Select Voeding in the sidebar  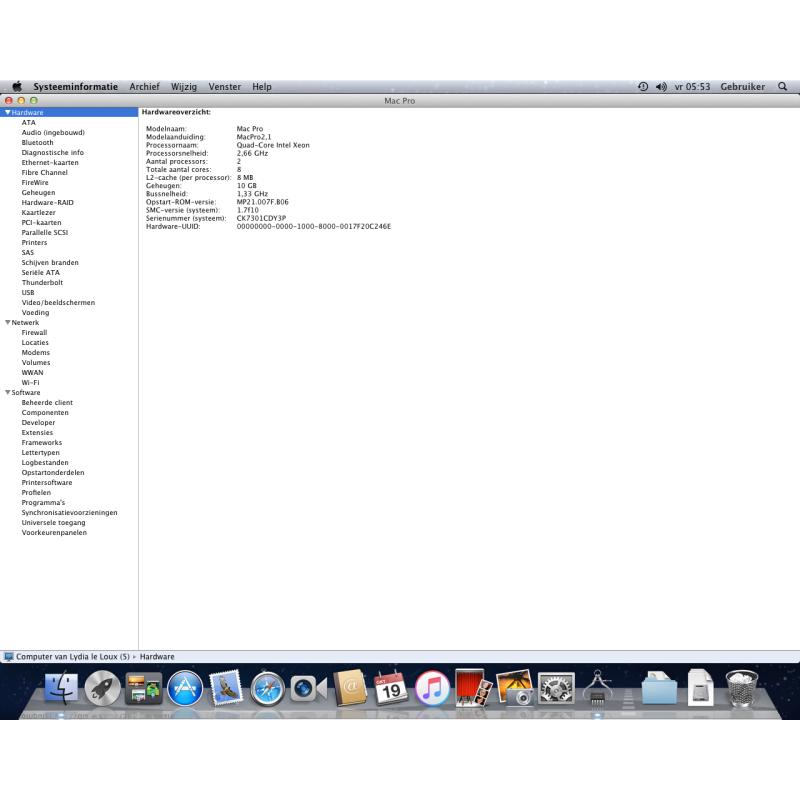tap(35, 312)
